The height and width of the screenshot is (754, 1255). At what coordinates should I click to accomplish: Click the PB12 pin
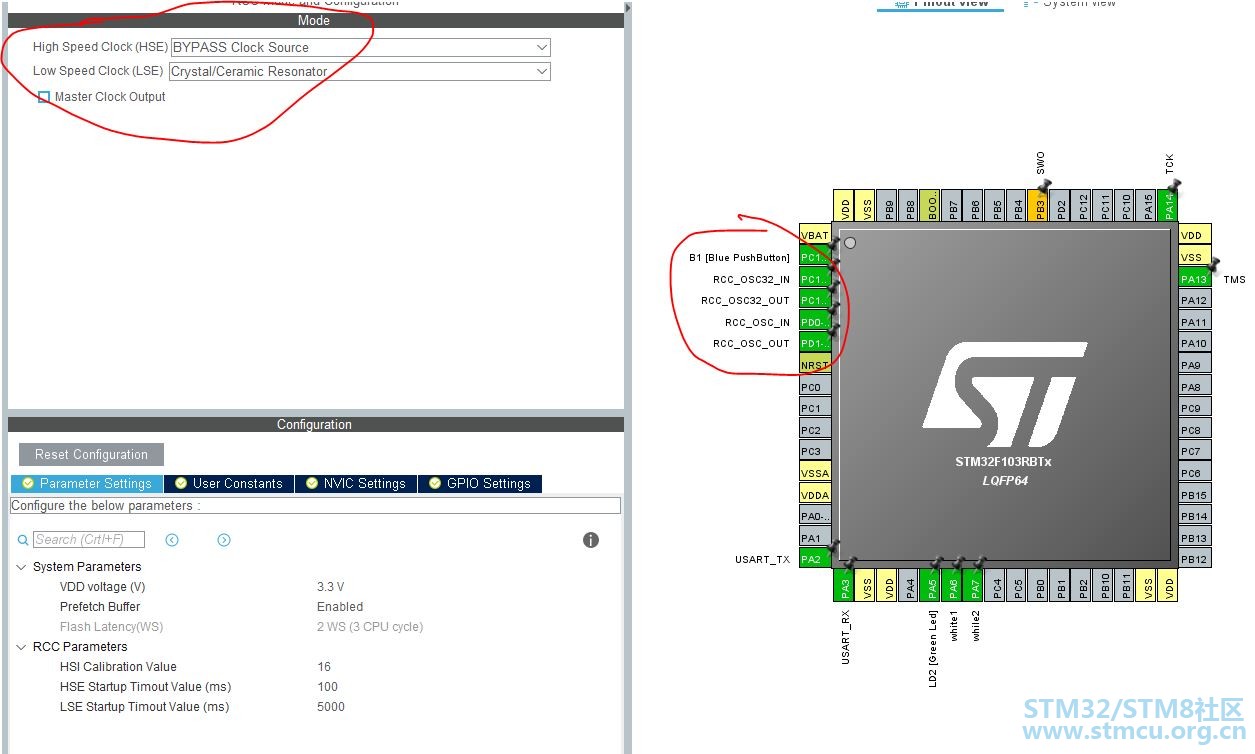(x=1195, y=559)
